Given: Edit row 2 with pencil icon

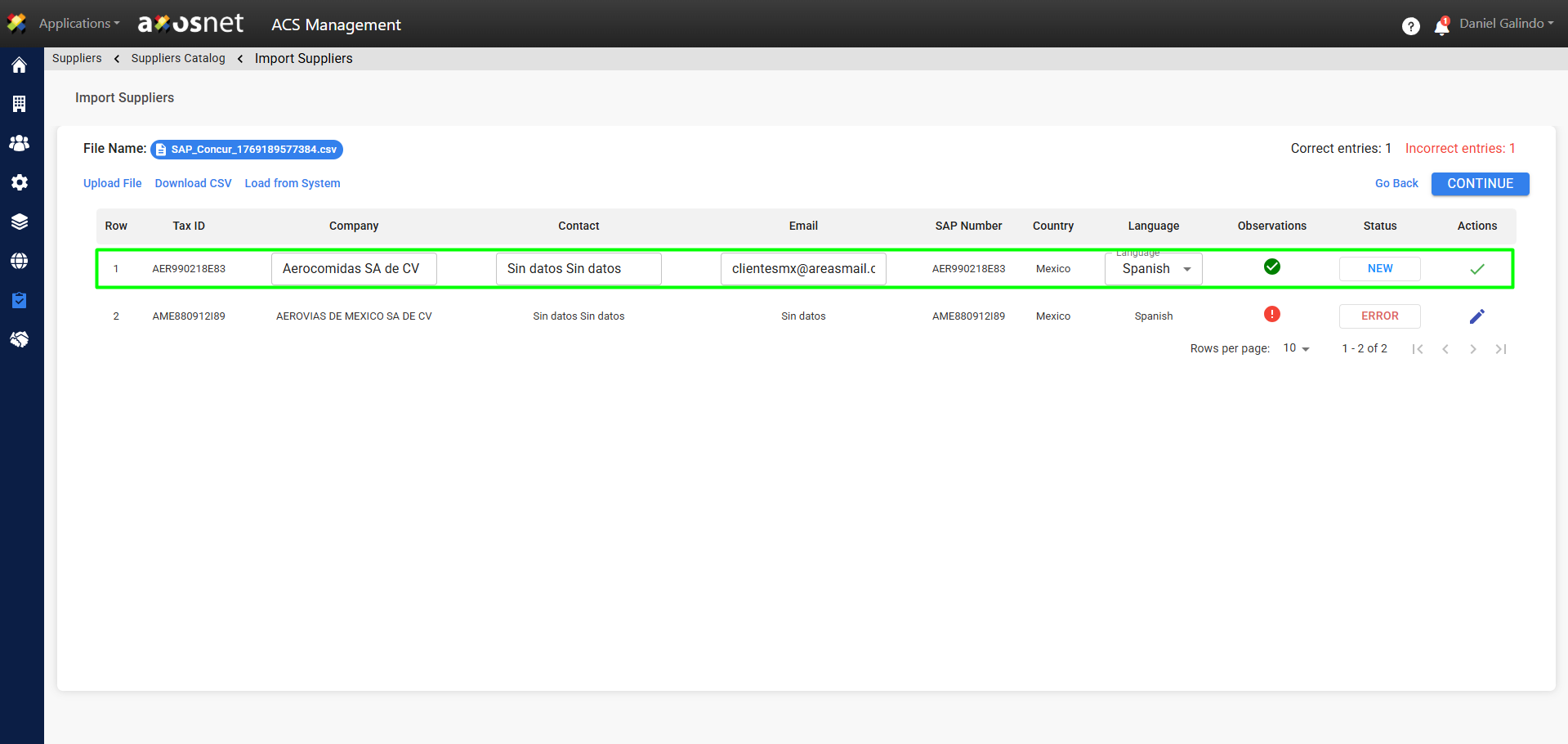Looking at the screenshot, I should click(x=1476, y=316).
